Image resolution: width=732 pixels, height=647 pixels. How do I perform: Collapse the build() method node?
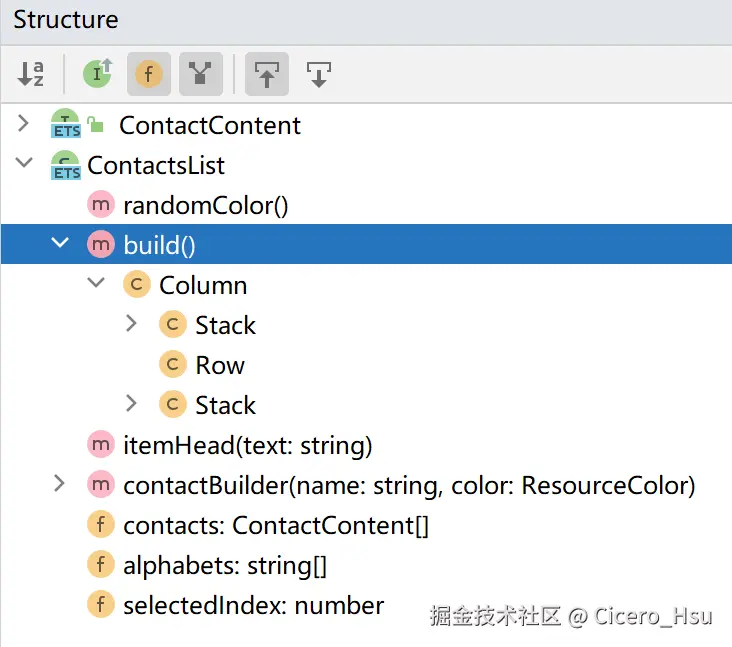coord(60,245)
